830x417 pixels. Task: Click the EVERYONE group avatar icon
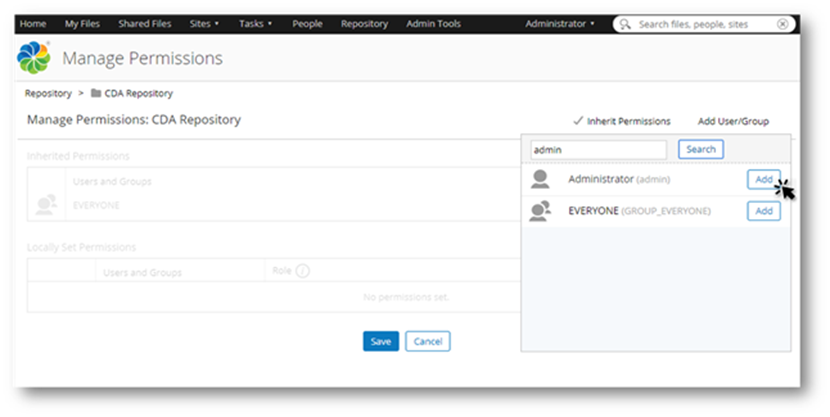[540, 211]
